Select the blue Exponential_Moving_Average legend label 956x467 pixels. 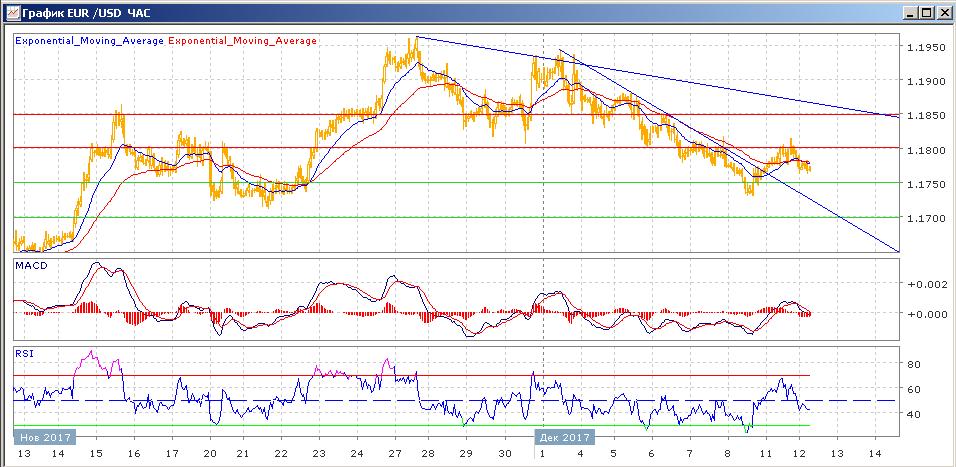[88, 41]
